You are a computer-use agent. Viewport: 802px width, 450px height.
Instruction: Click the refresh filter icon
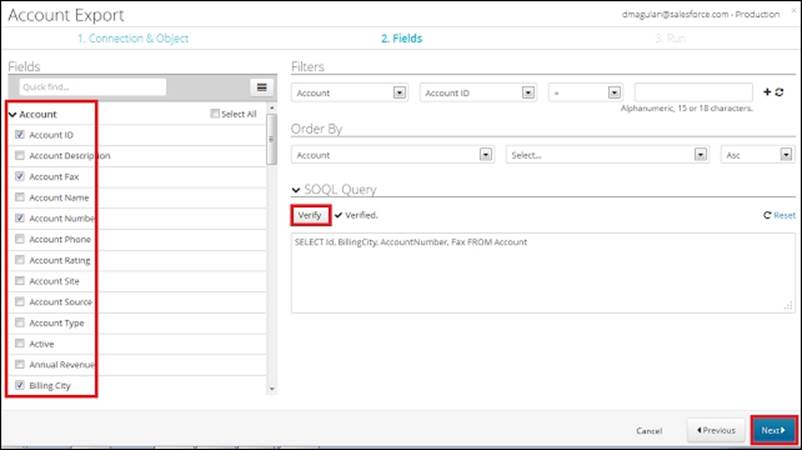(779, 92)
